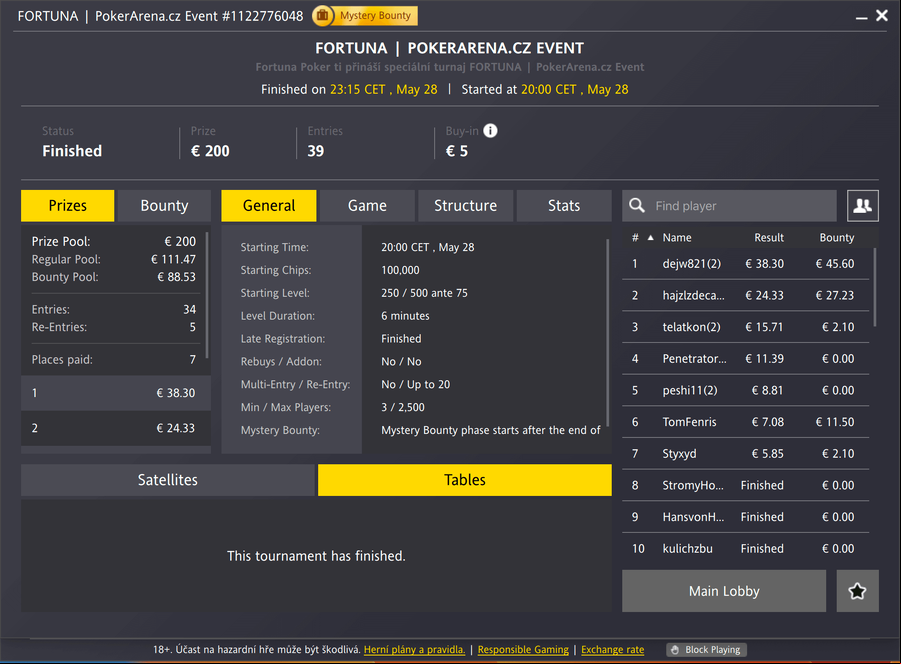Select the Satellites tab

click(x=168, y=480)
